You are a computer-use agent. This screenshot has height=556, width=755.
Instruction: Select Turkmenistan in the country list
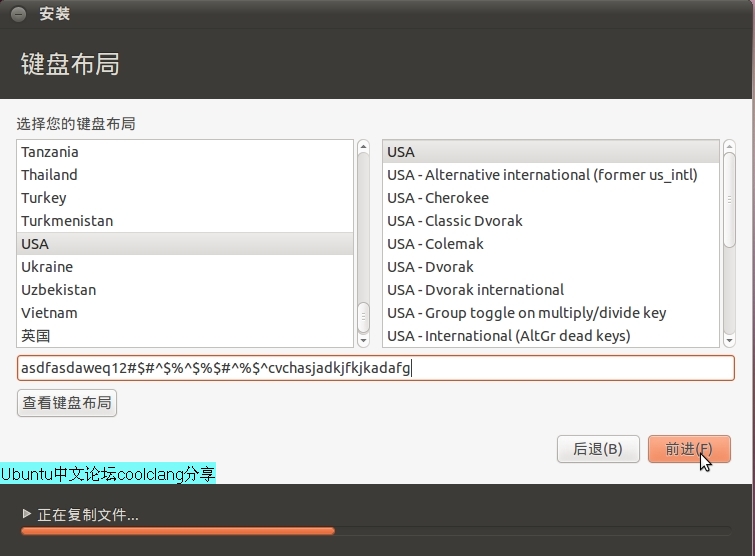coord(185,221)
